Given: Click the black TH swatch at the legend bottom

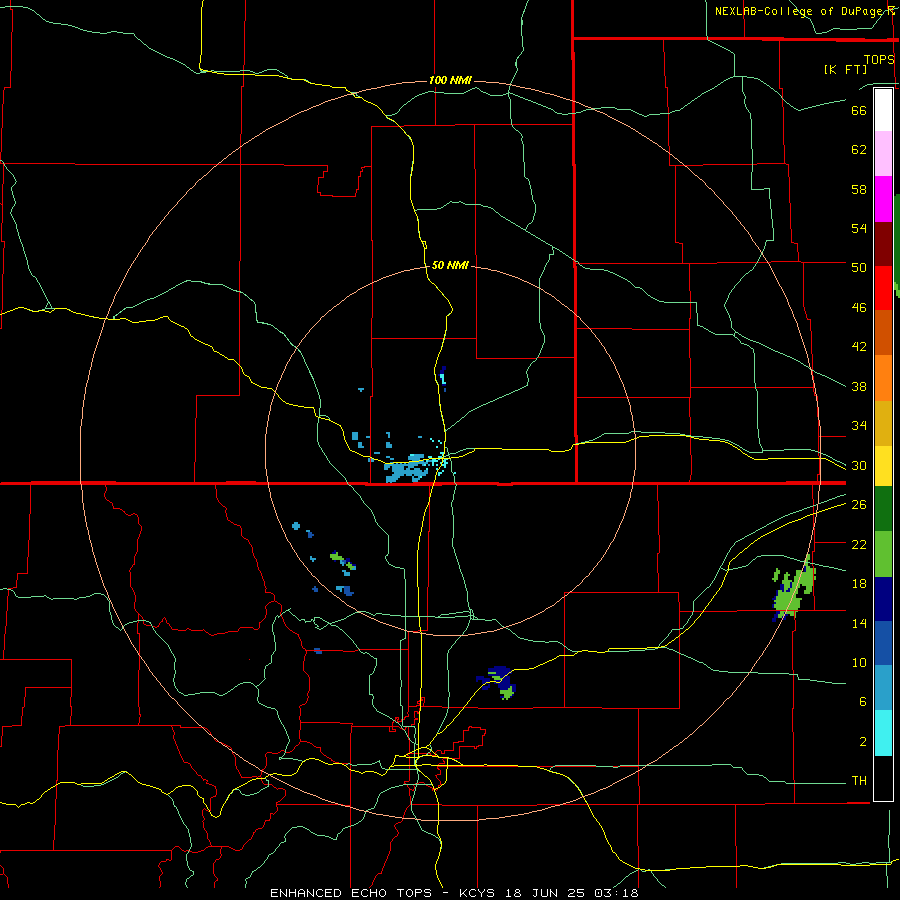Looking at the screenshot, I should (x=883, y=778).
